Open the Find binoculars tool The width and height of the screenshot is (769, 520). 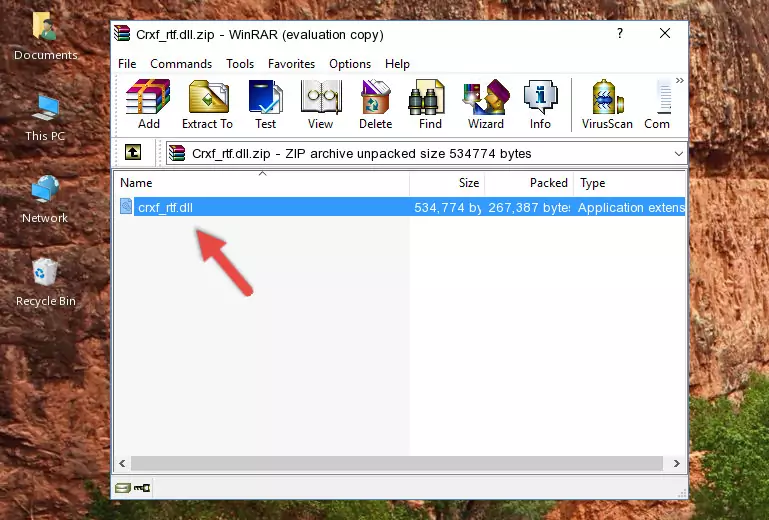(430, 104)
